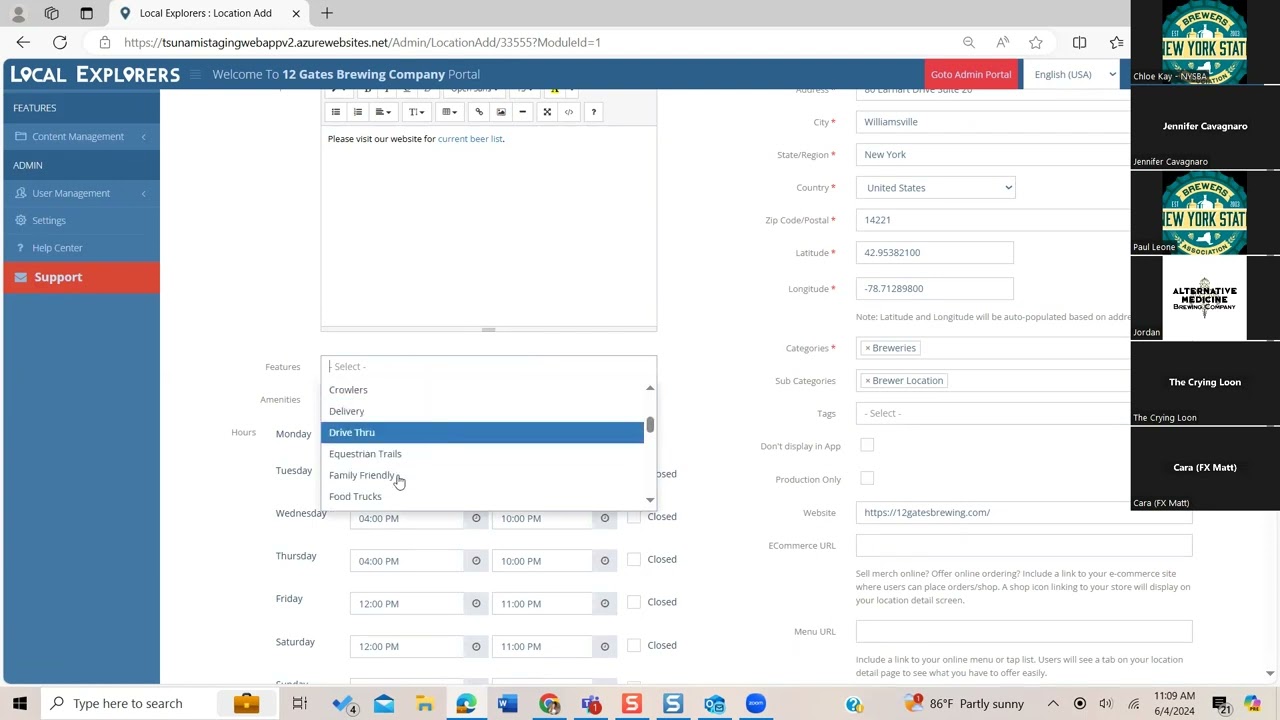Screen dimensions: 1280x720
Task: Follow the current beer list link
Action: point(470,139)
